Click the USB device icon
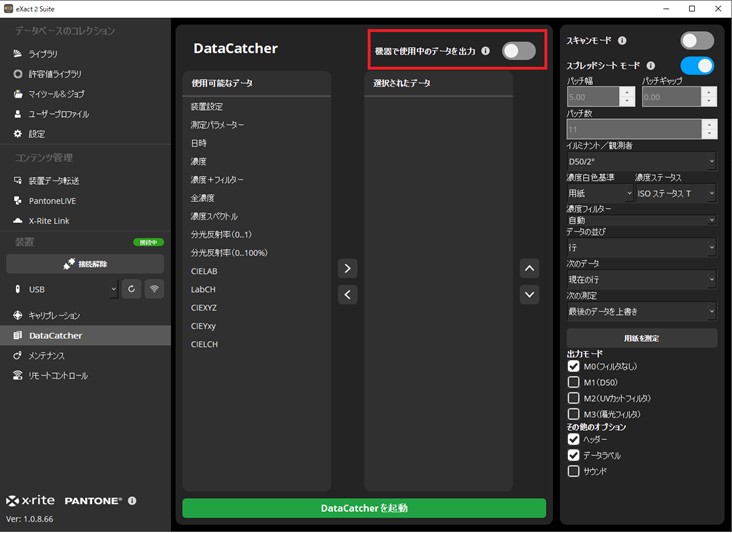 (x=18, y=289)
